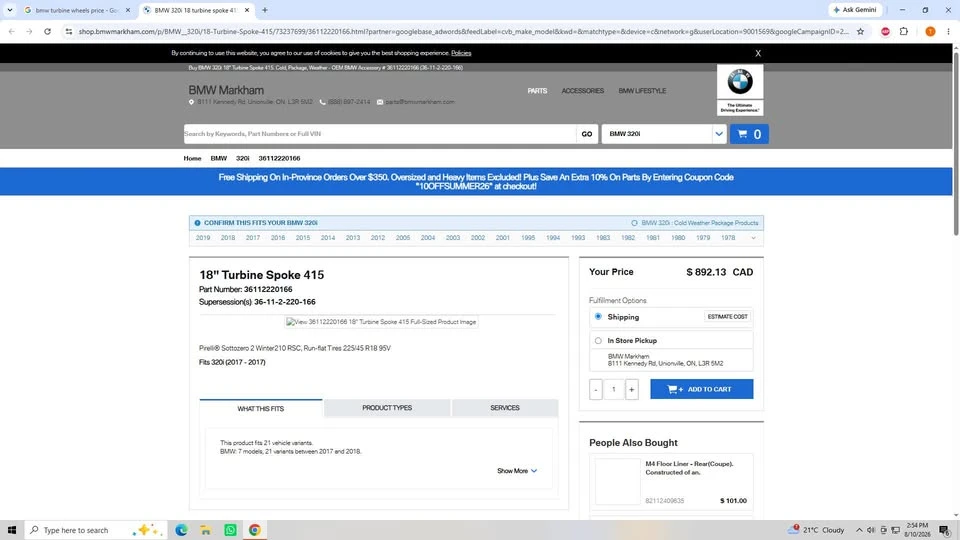Screen dimensions: 960x540
Task: Open the Chrome profile avatar
Action: click(x=930, y=31)
